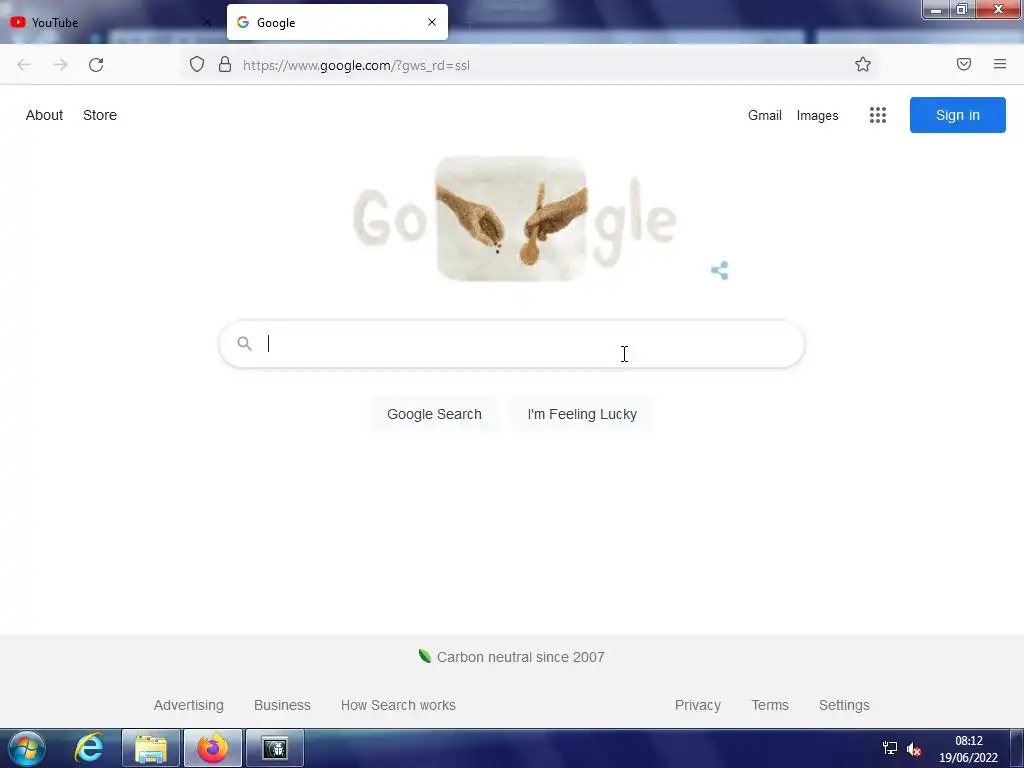The height and width of the screenshot is (768, 1024).
Task: Open Windows Explorer from the taskbar
Action: point(151,748)
